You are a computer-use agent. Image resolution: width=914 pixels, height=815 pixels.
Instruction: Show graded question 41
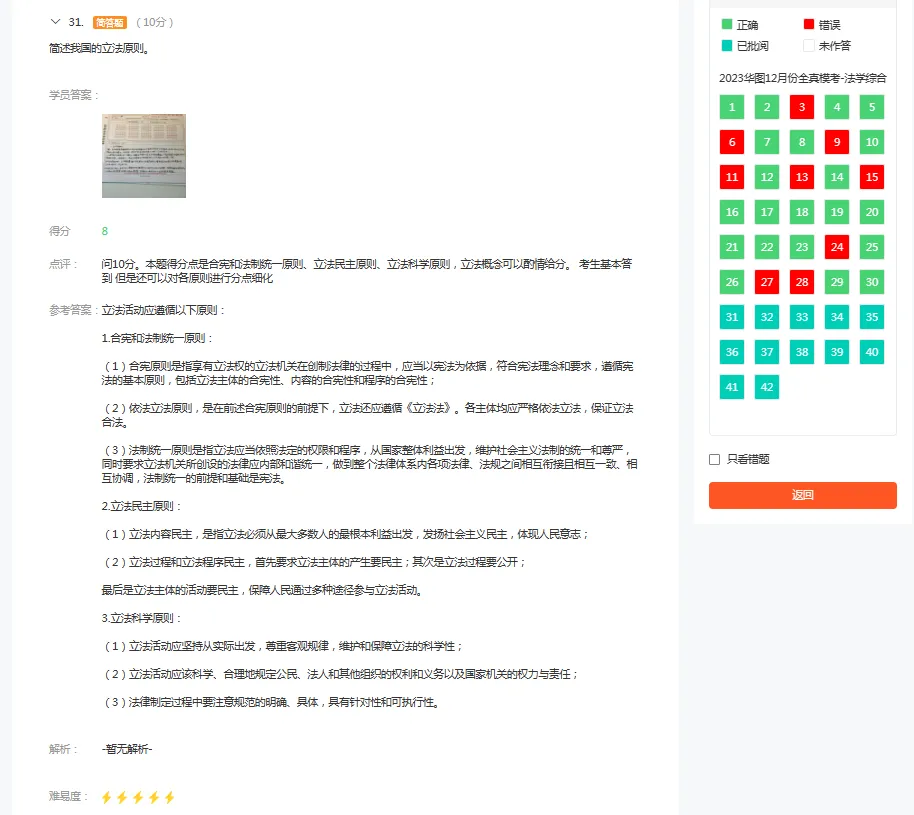(732, 387)
